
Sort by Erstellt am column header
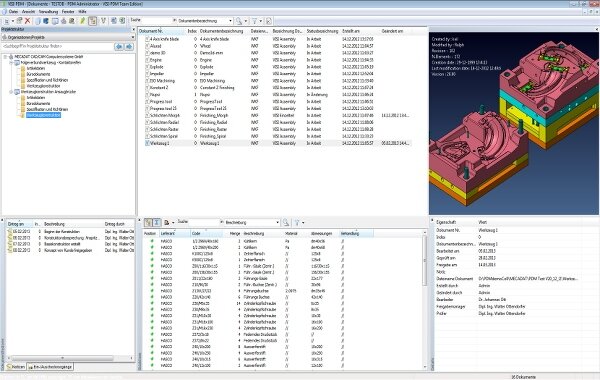tap(360, 31)
